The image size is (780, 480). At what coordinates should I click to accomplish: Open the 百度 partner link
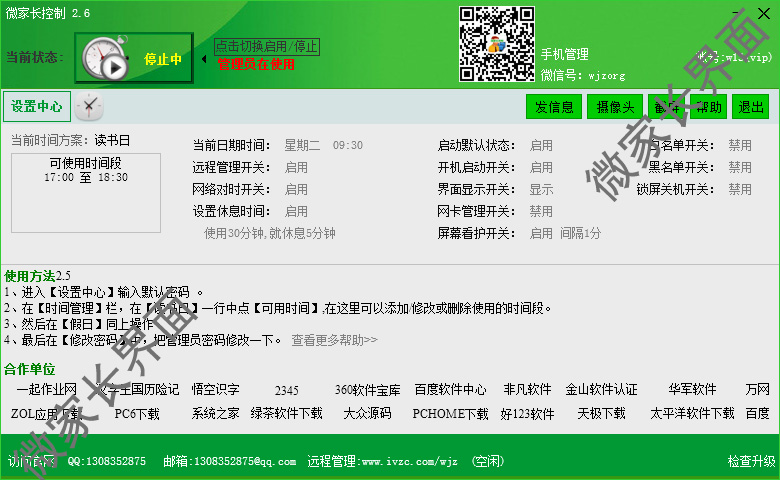click(x=758, y=413)
